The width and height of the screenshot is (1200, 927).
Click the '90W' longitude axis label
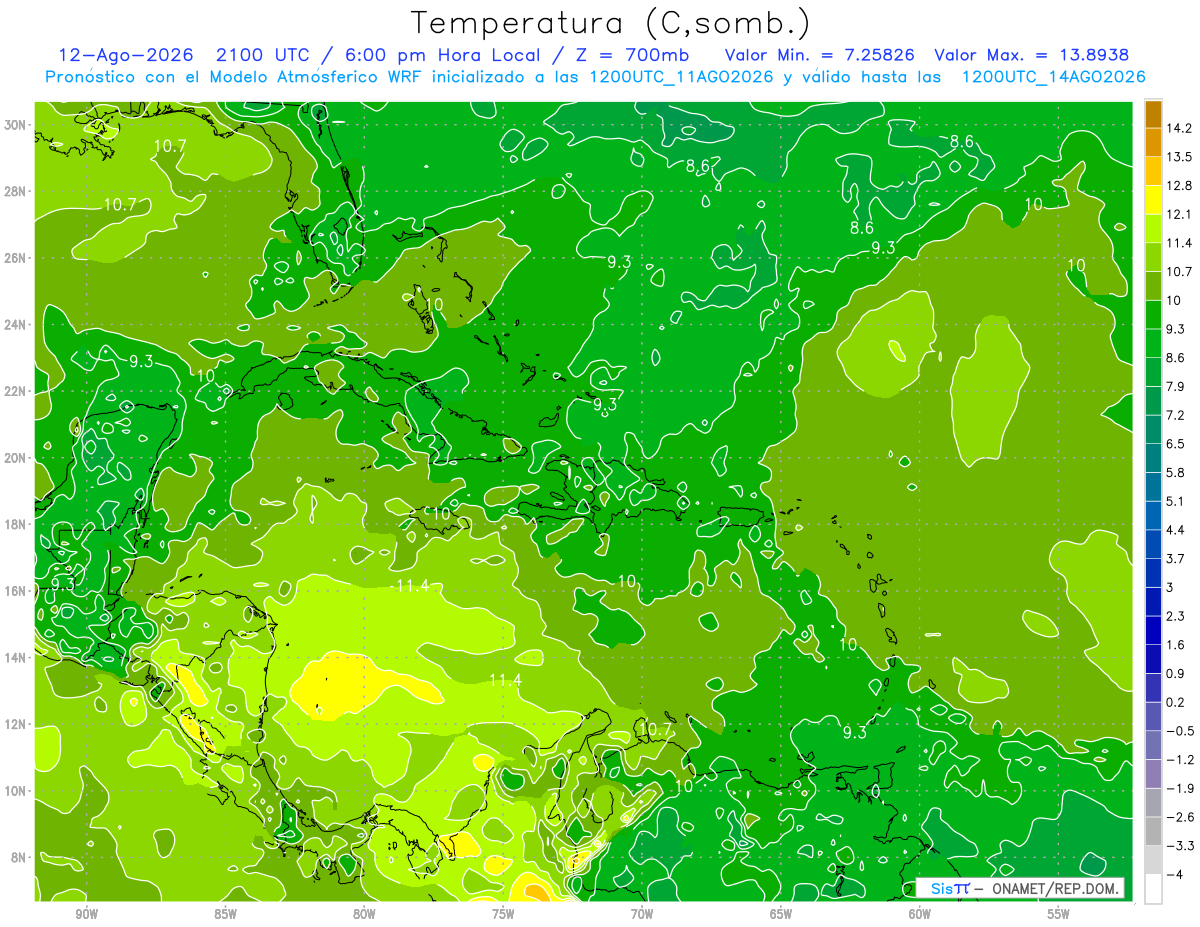(86, 914)
